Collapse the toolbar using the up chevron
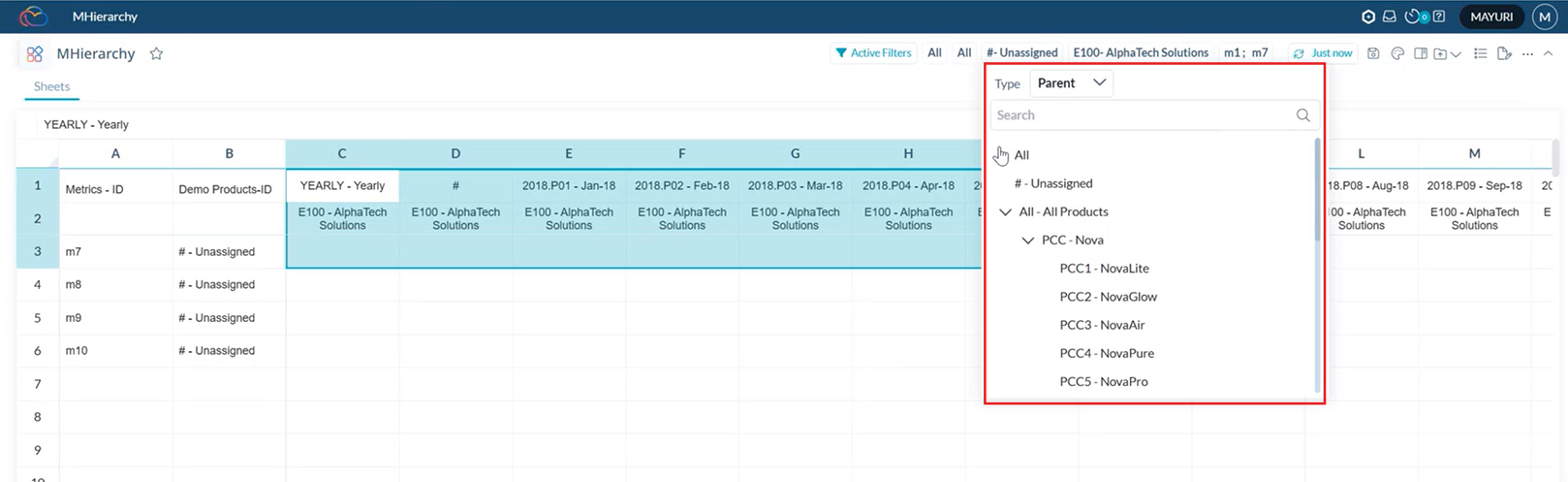1568x482 pixels. pos(1548,53)
